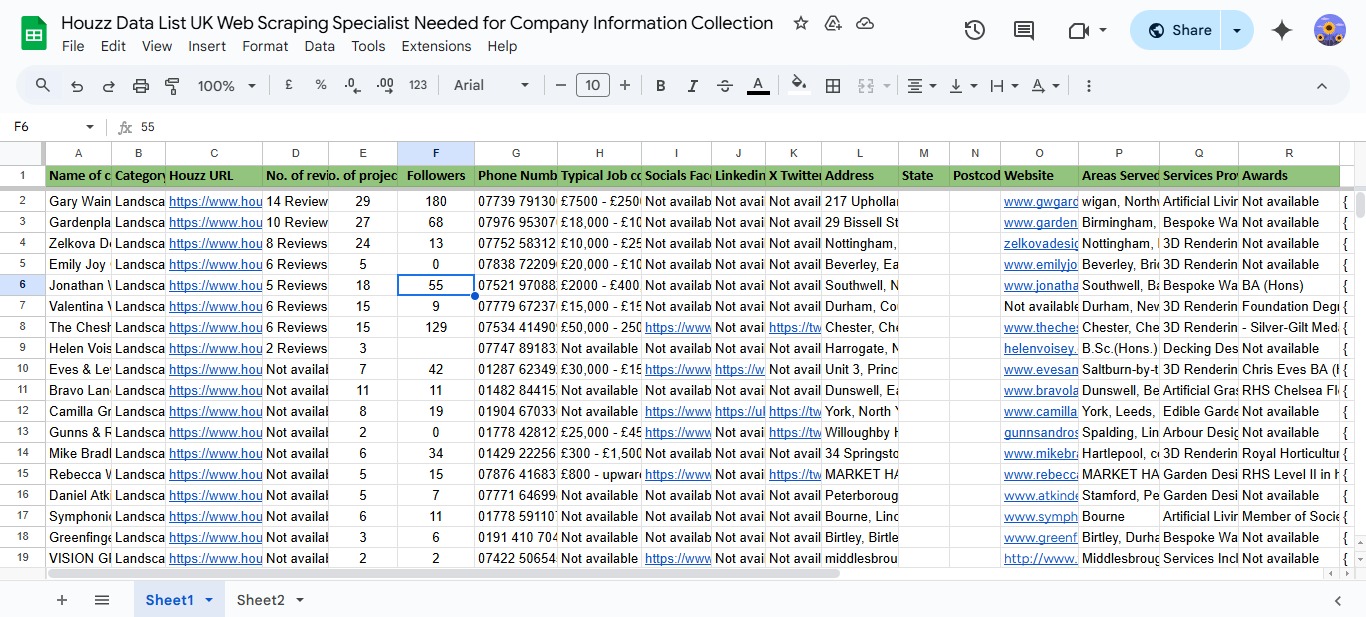
Task: Check the cloud save status icon
Action: pyautogui.click(x=866, y=23)
